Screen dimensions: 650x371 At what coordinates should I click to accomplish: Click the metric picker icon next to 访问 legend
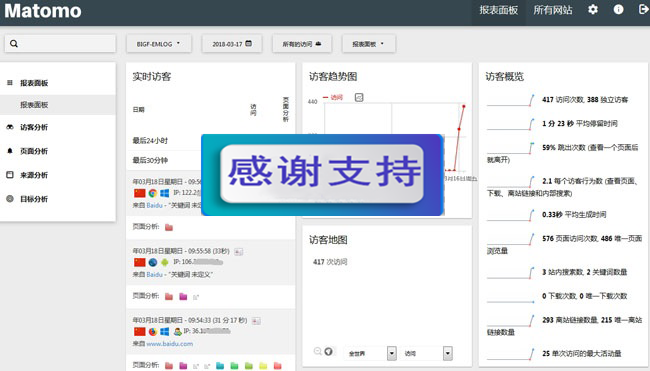(359, 97)
